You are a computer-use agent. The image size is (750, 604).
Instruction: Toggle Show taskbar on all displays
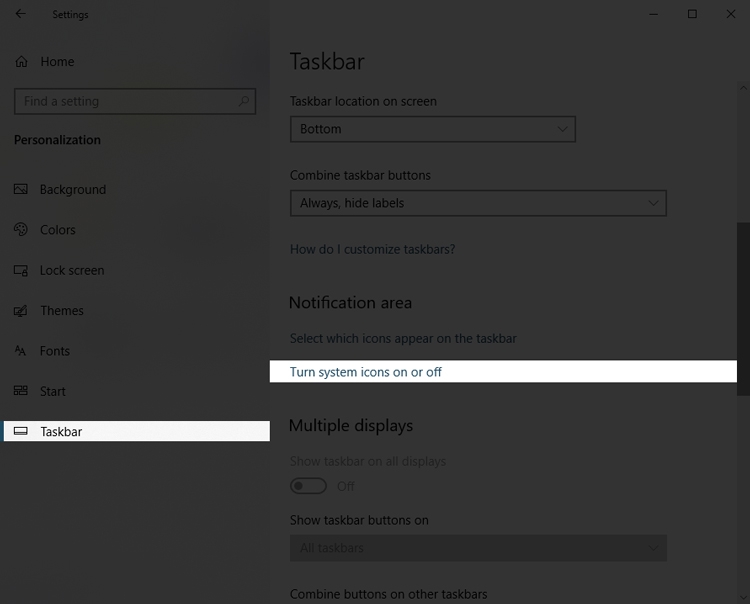point(308,486)
